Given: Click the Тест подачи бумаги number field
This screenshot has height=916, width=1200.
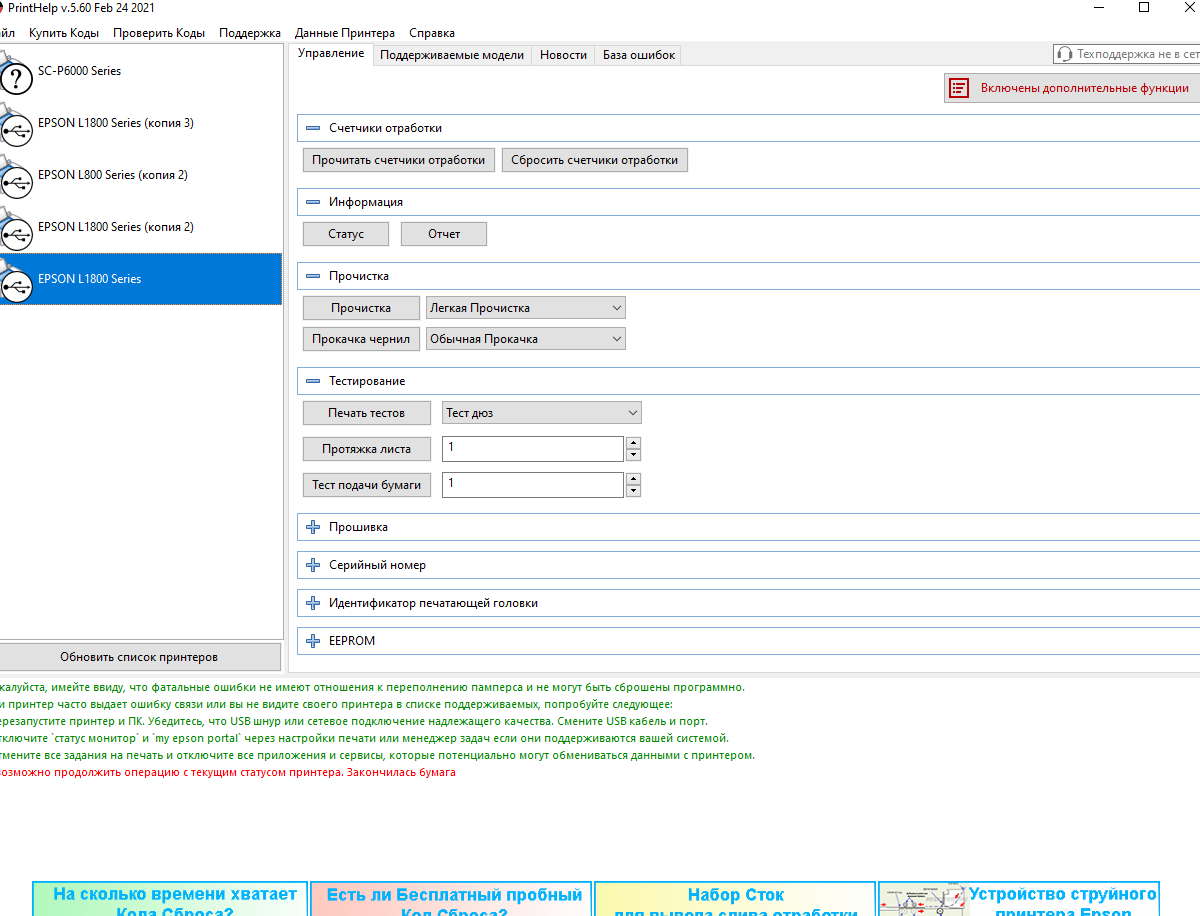Looking at the screenshot, I should coord(533,485).
